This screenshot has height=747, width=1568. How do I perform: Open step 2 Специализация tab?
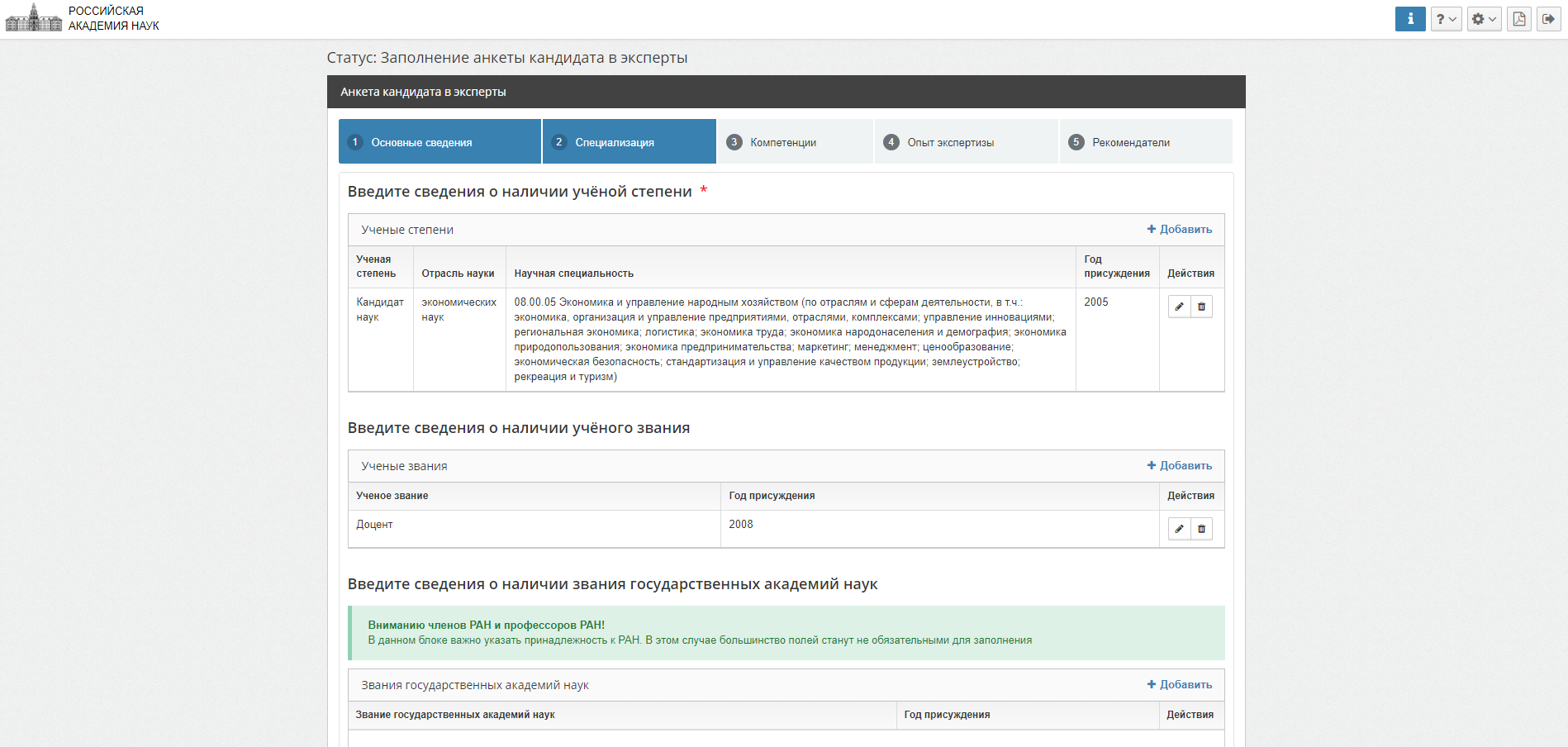(630, 141)
